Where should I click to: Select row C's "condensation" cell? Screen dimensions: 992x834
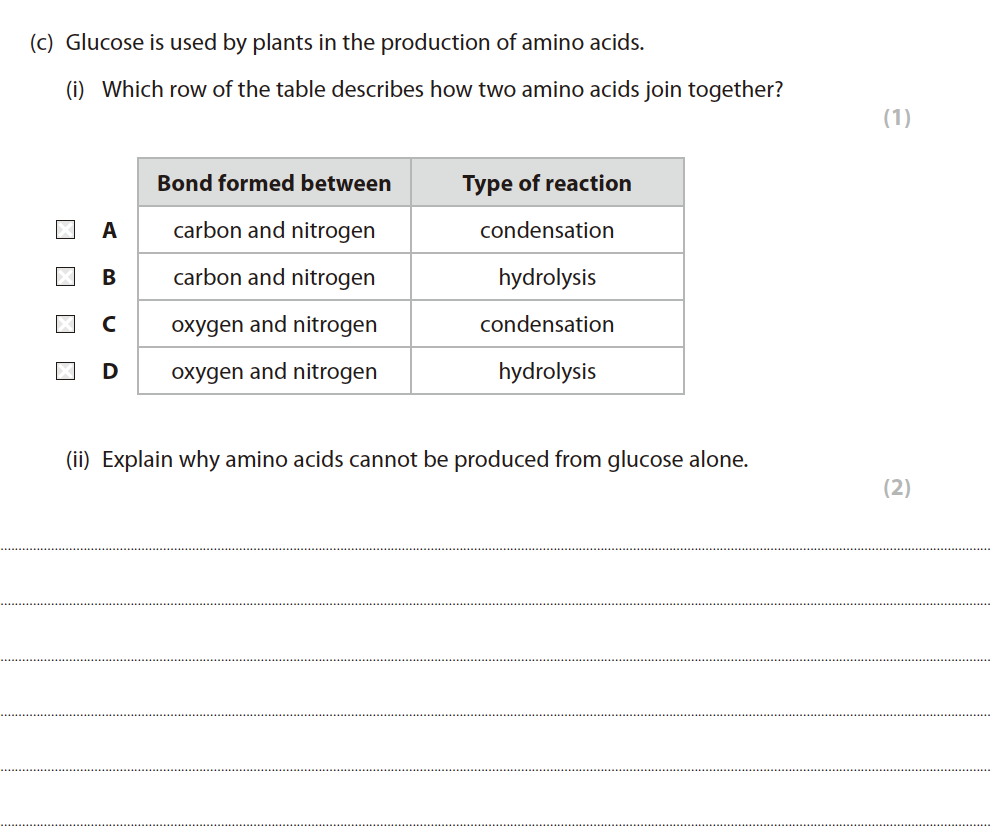tap(547, 324)
